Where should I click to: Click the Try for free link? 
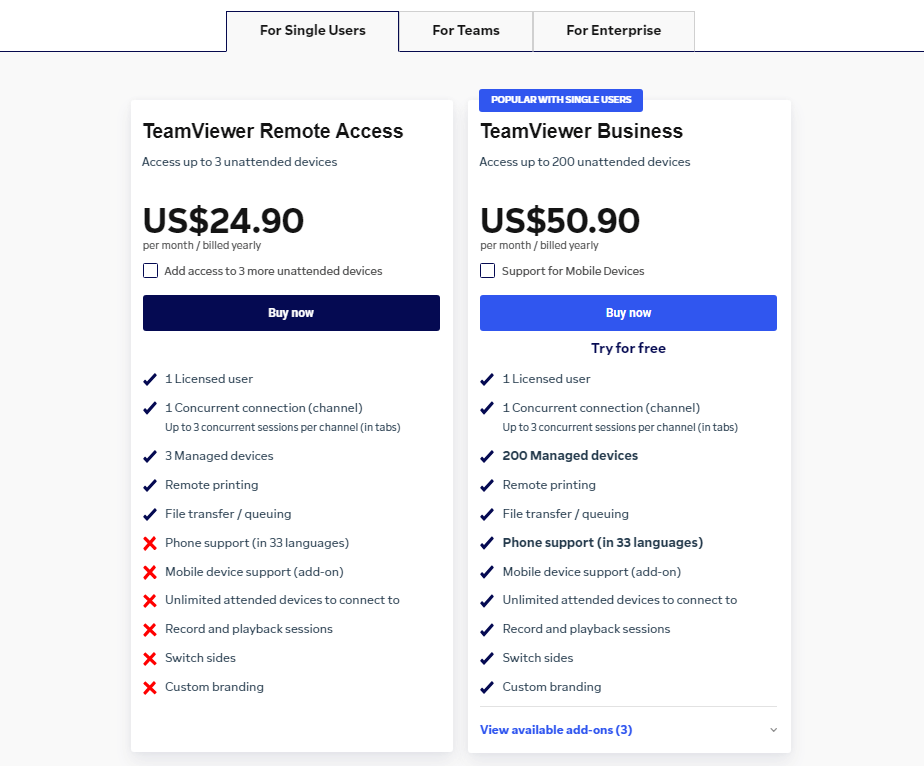tap(628, 348)
